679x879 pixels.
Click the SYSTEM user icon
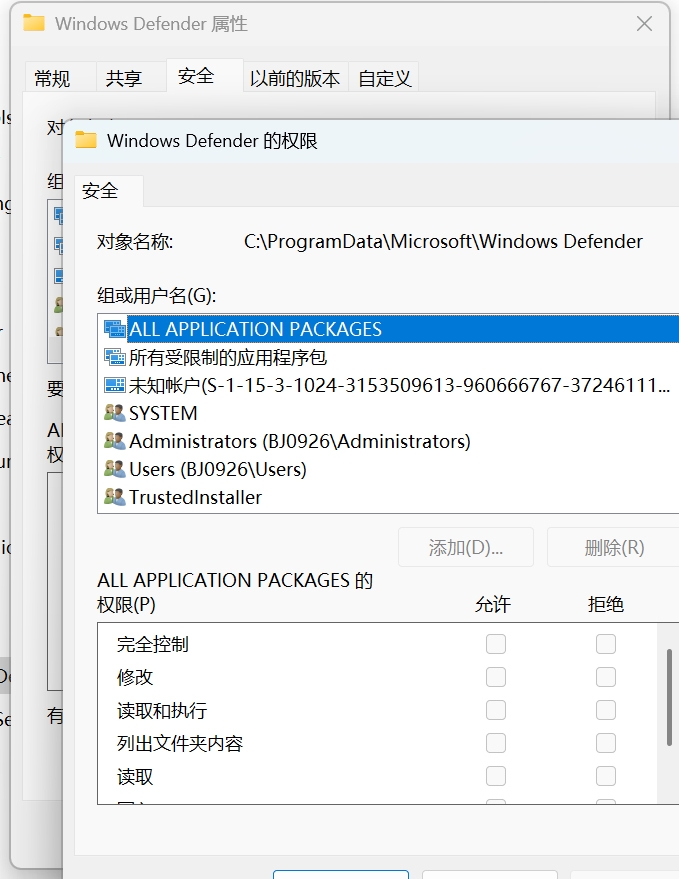pos(115,413)
